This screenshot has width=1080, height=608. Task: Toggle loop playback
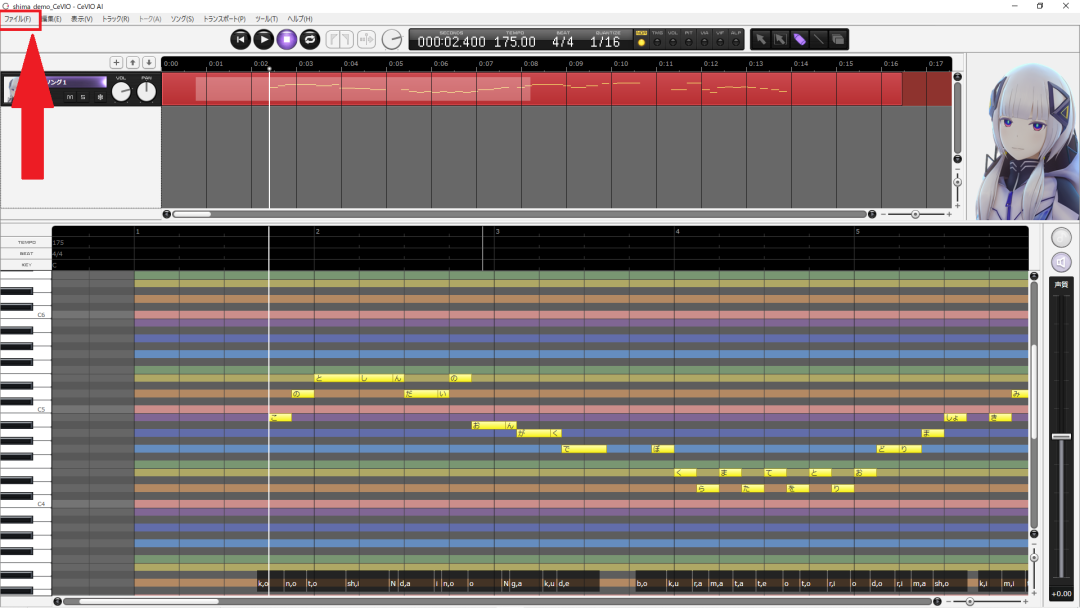[310, 40]
